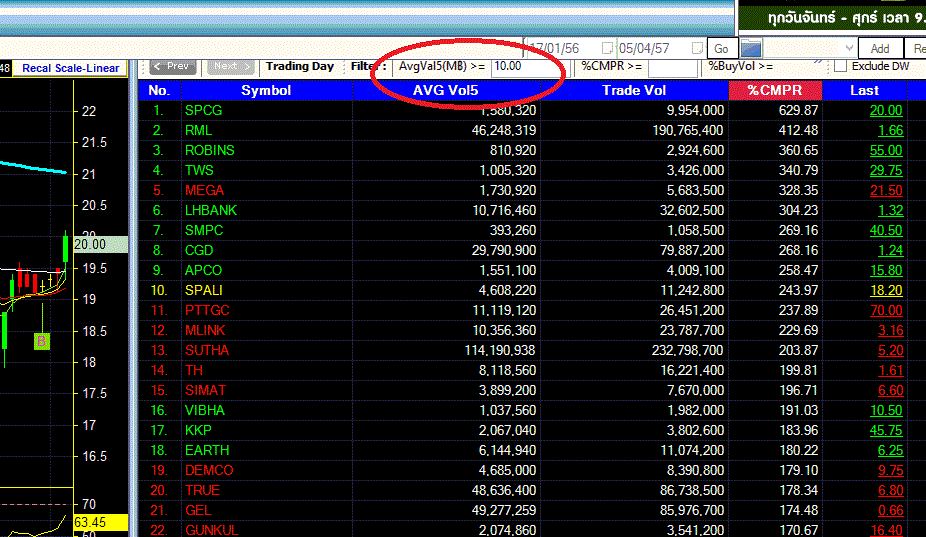Viewport: 926px width, 537px height.
Task: Select the SPCG symbol row
Action: [204, 110]
